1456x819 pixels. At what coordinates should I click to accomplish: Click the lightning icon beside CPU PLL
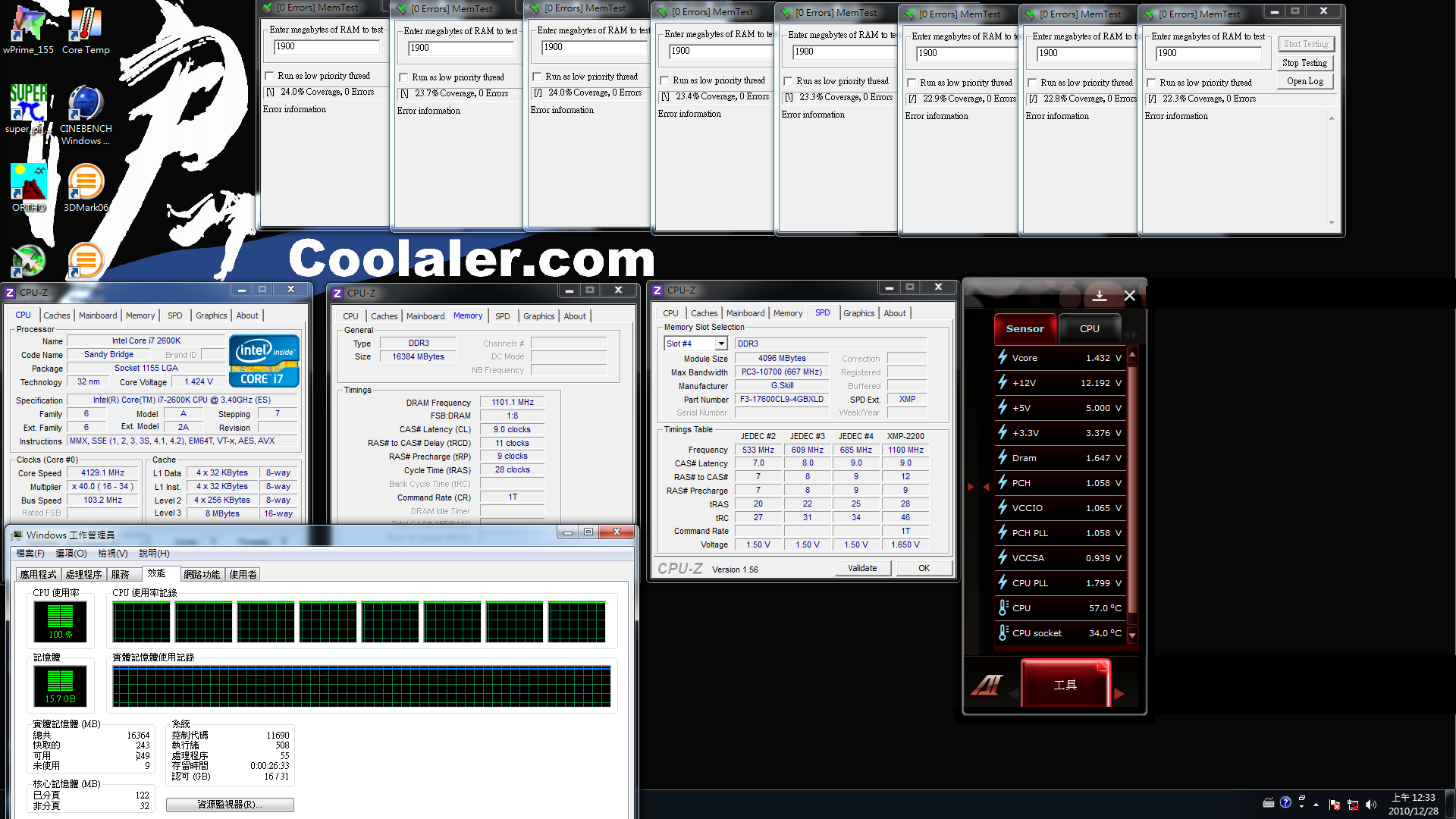tap(1003, 582)
